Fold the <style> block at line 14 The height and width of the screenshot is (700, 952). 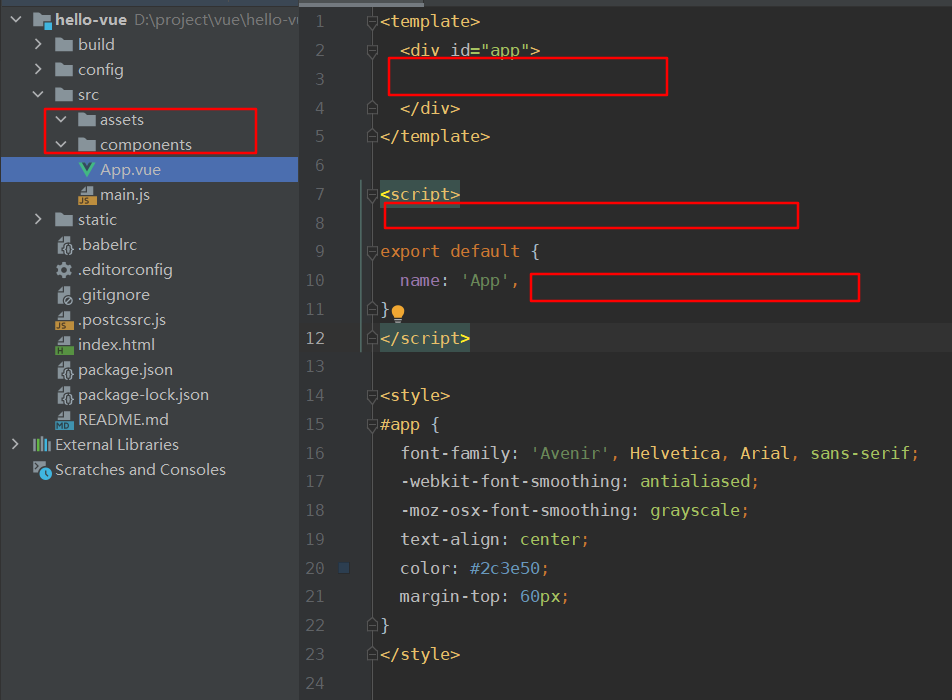(x=372, y=396)
